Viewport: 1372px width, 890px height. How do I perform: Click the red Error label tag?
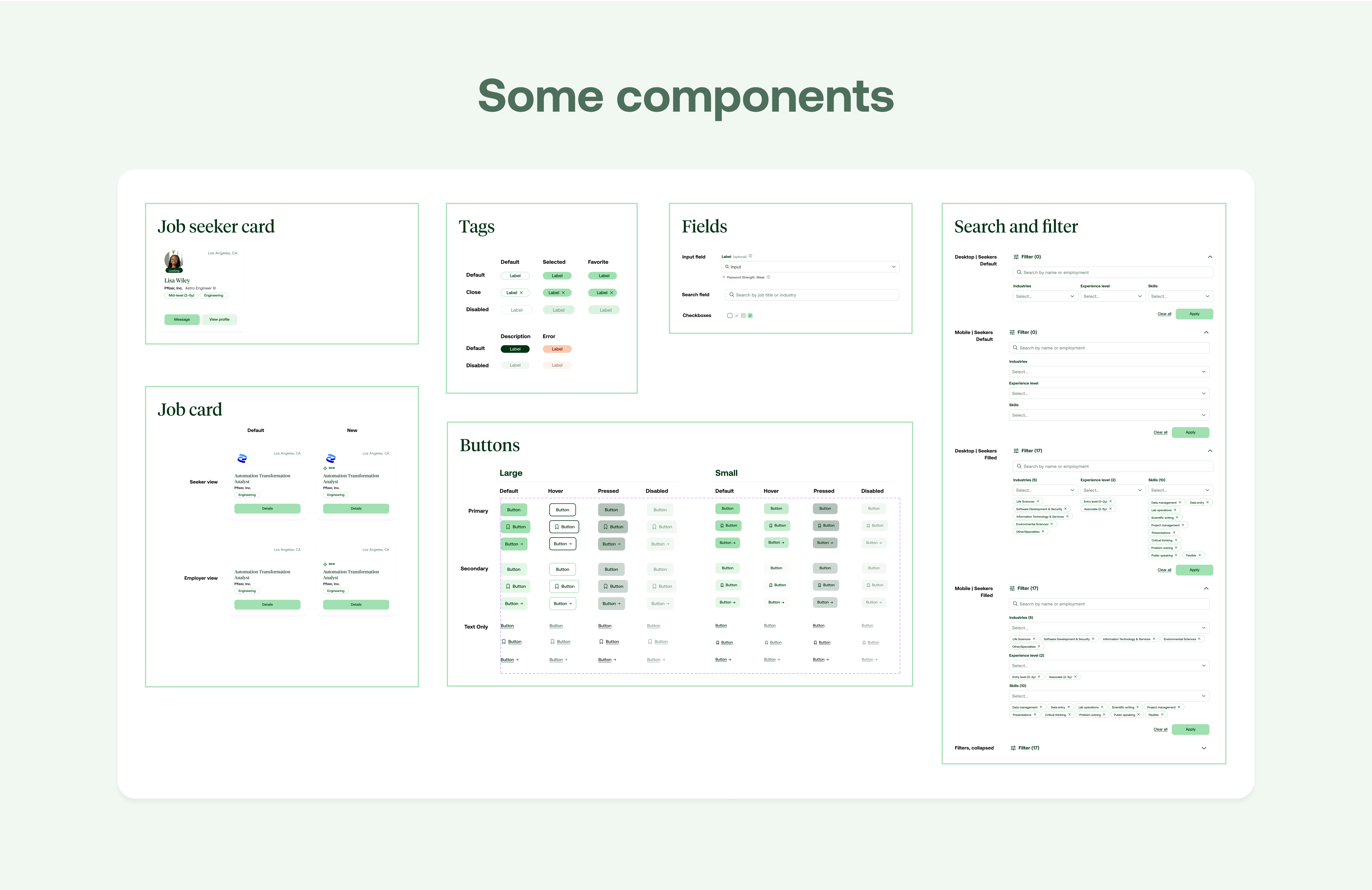click(x=557, y=349)
